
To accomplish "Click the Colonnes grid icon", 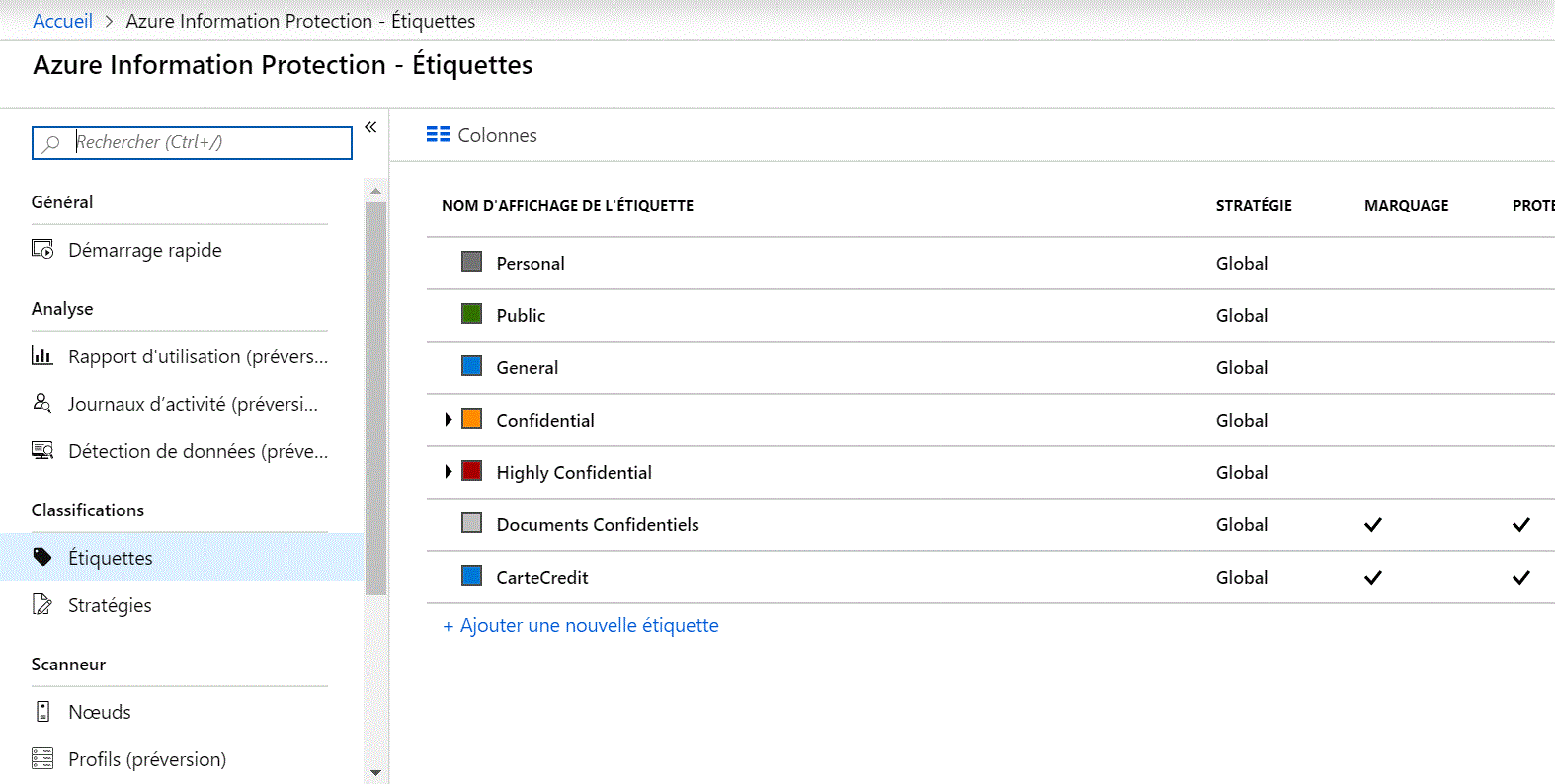I will (439, 134).
